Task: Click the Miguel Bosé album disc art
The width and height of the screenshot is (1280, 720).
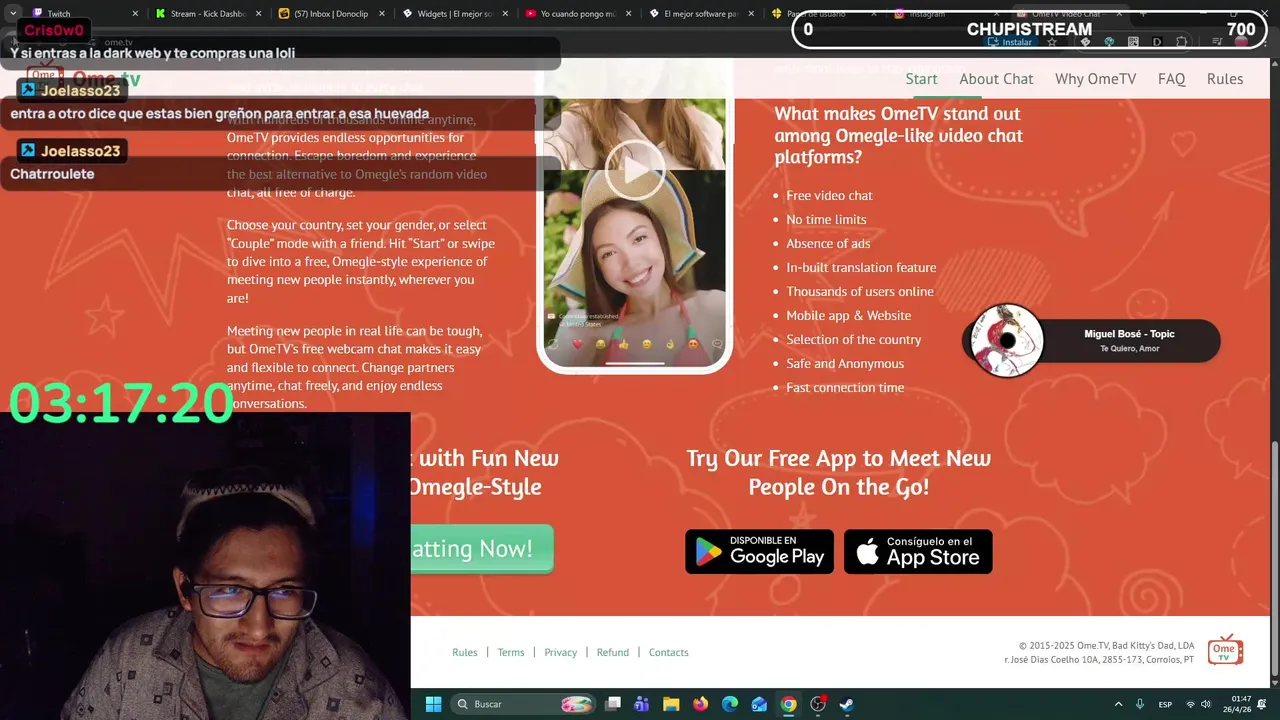Action: (x=1007, y=341)
